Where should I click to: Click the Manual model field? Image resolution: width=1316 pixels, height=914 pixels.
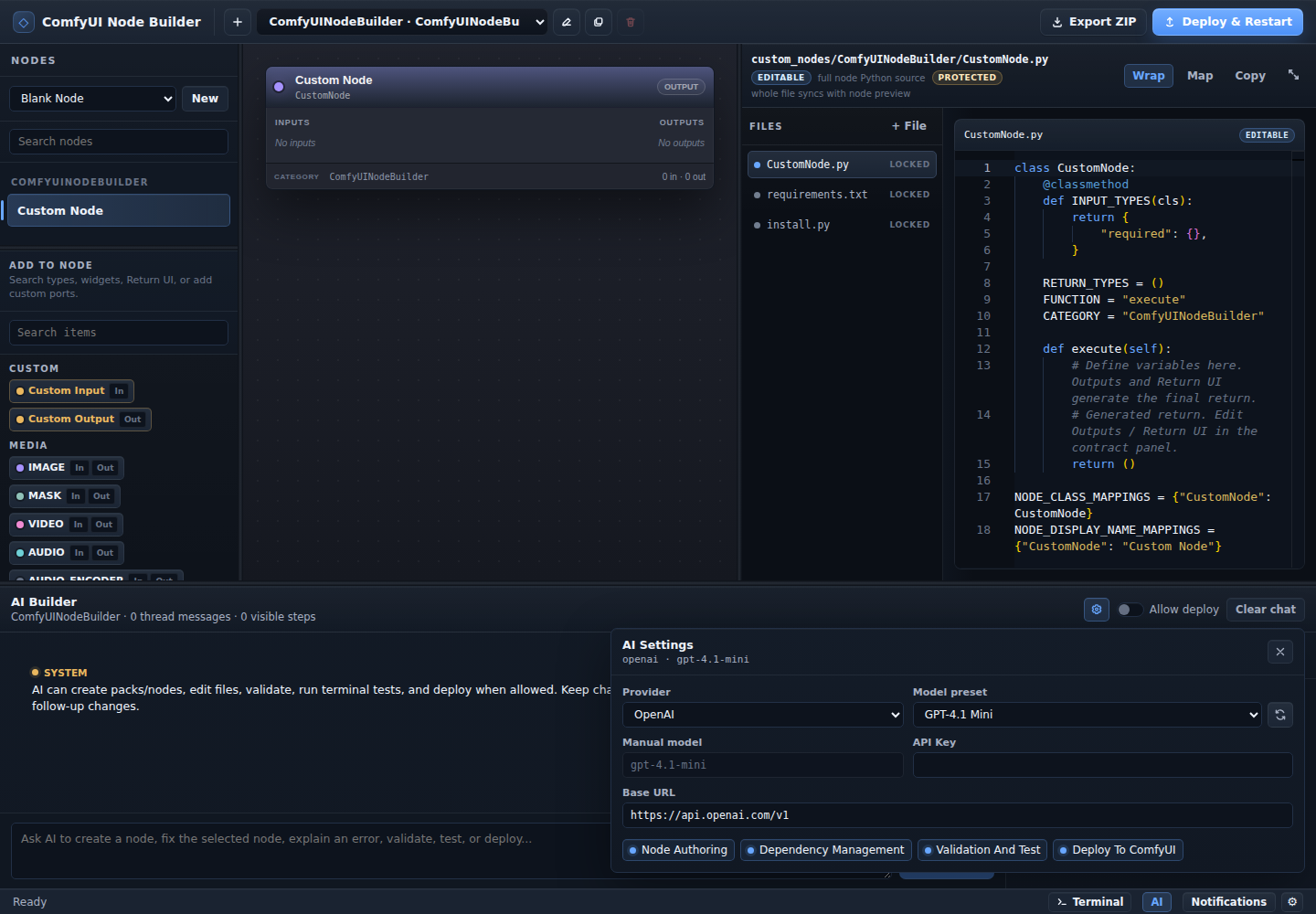(x=763, y=765)
